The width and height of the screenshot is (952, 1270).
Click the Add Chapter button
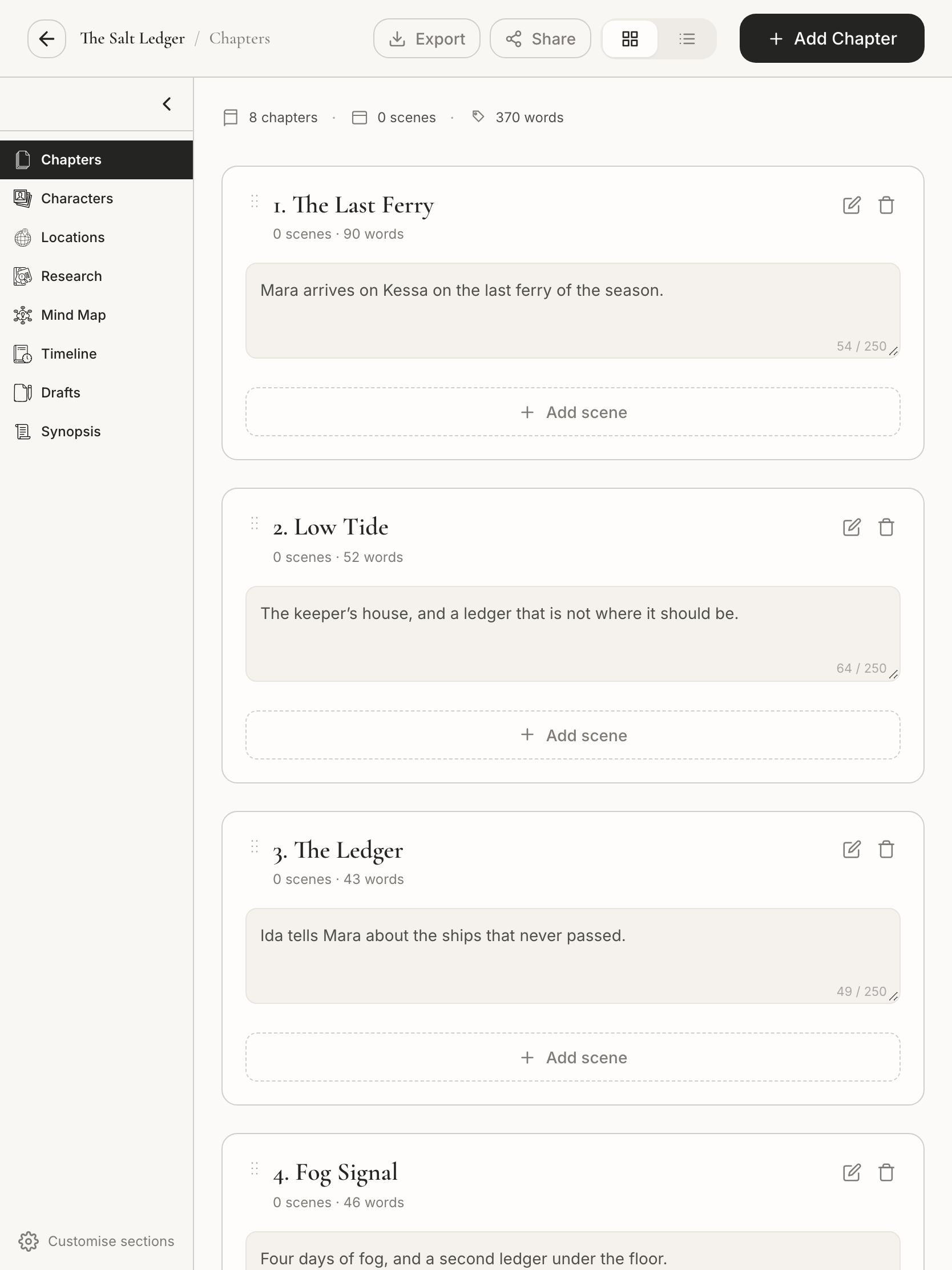tap(832, 38)
